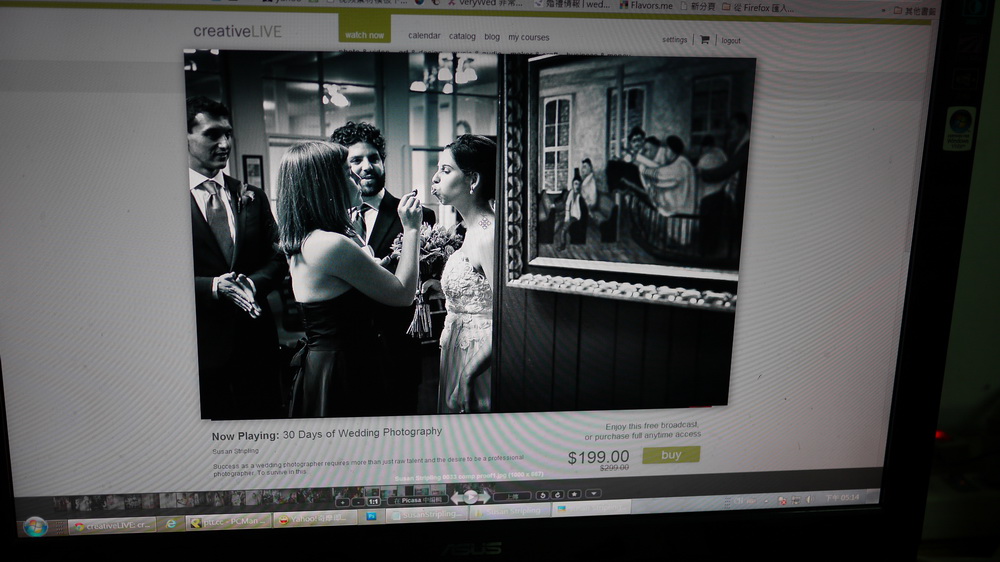Open my courses link
This screenshot has width=1000, height=562.
(528, 38)
